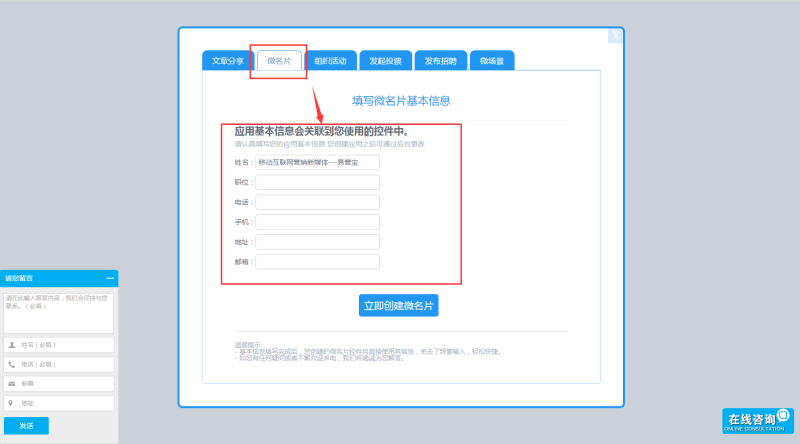
Task: Select the 微场景 tab
Action: point(492,61)
